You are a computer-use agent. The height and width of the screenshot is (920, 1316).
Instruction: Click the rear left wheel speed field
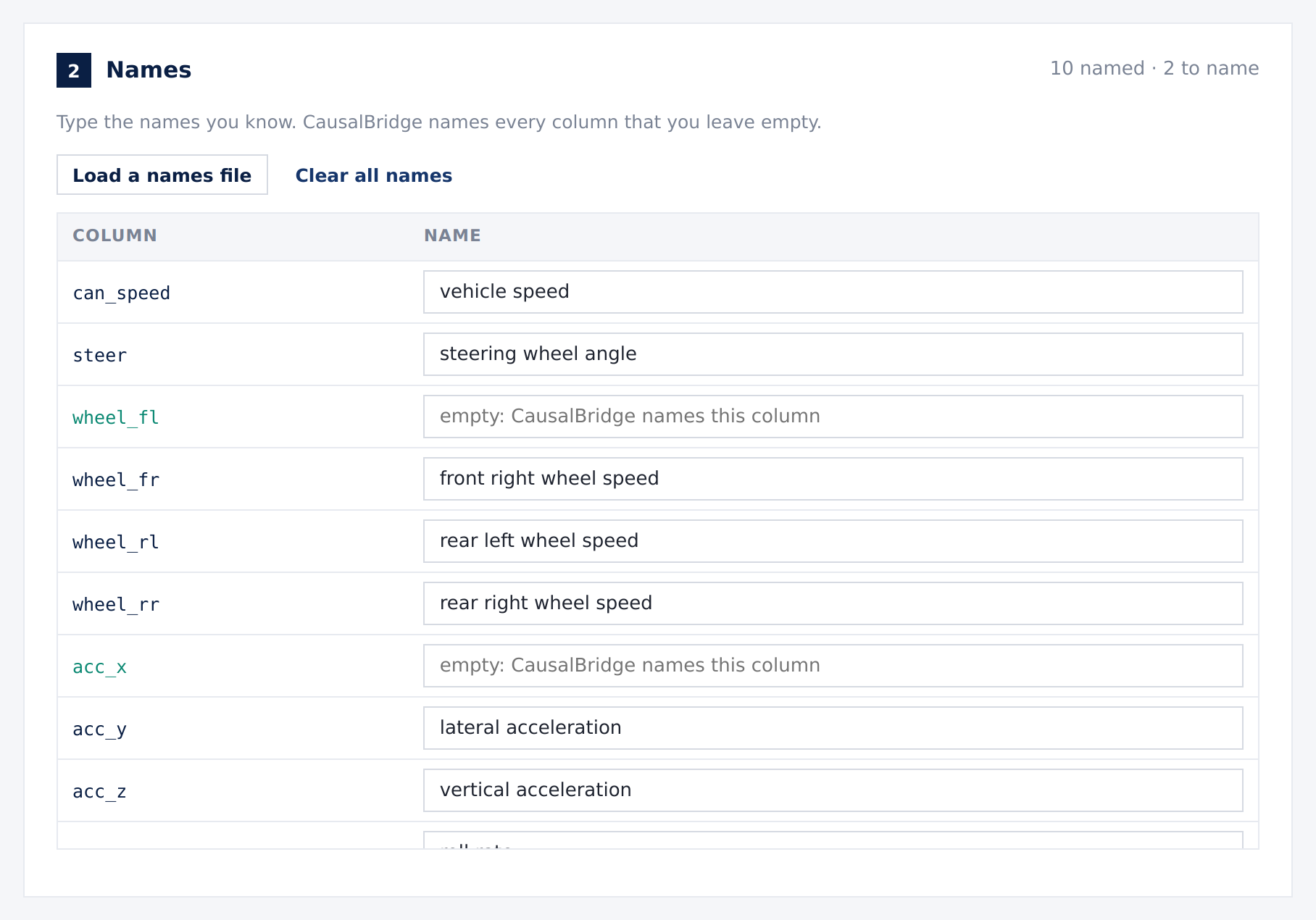(833, 541)
